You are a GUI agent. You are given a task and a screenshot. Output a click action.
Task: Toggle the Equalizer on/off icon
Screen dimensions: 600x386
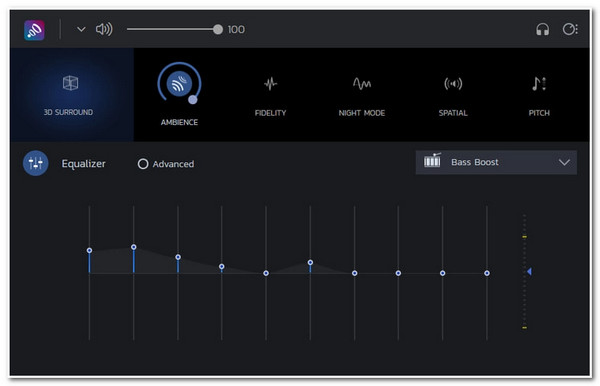pos(36,163)
